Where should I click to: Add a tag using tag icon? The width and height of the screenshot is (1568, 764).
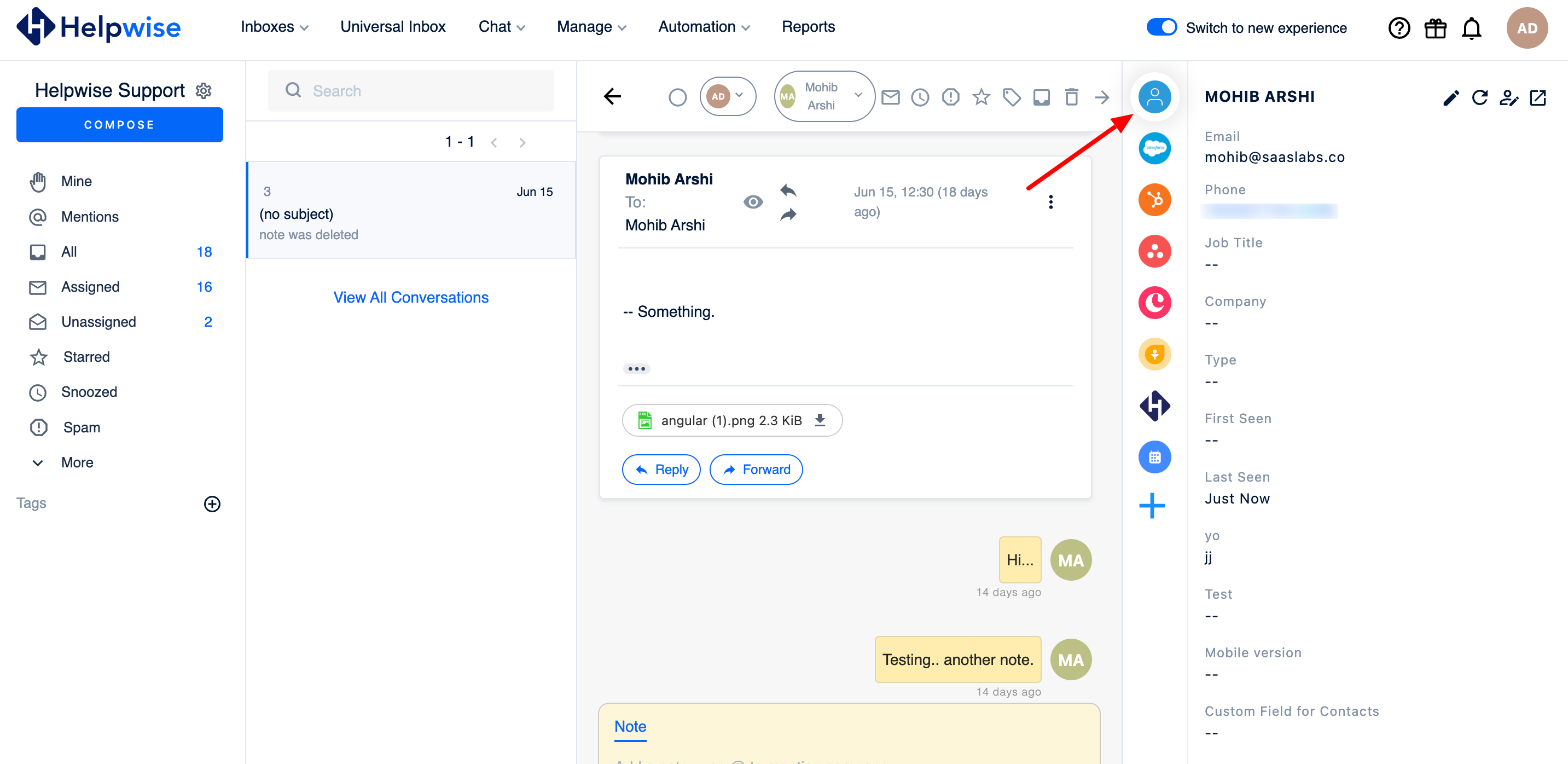(x=1012, y=97)
